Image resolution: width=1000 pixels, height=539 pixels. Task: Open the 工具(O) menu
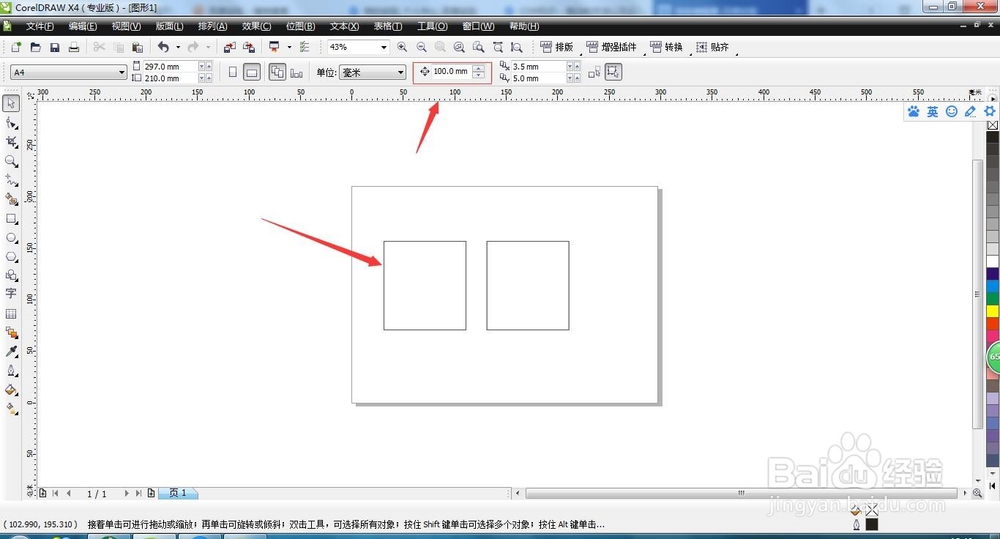tap(432, 26)
